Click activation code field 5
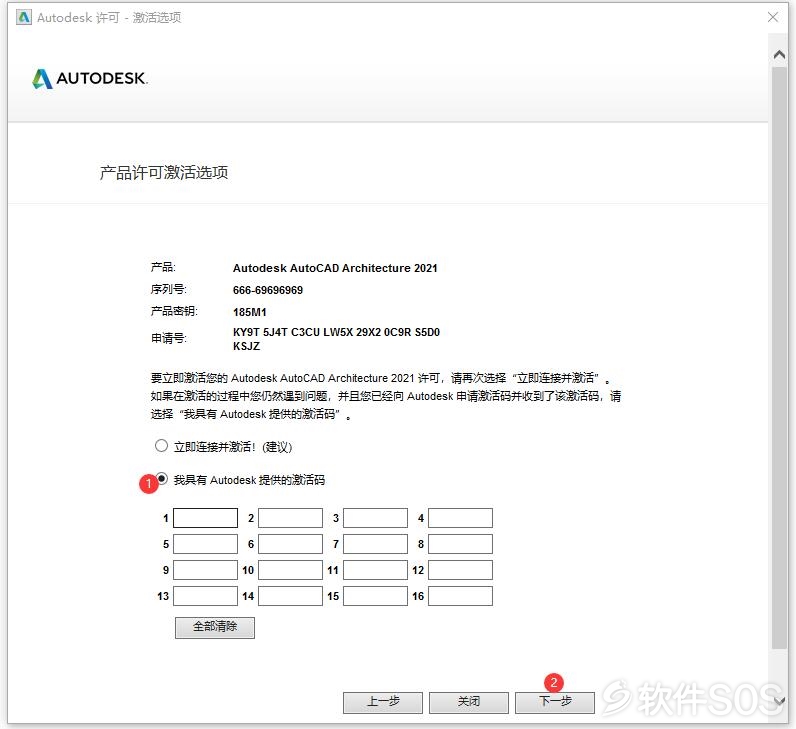Image resolution: width=796 pixels, height=729 pixels. click(206, 544)
